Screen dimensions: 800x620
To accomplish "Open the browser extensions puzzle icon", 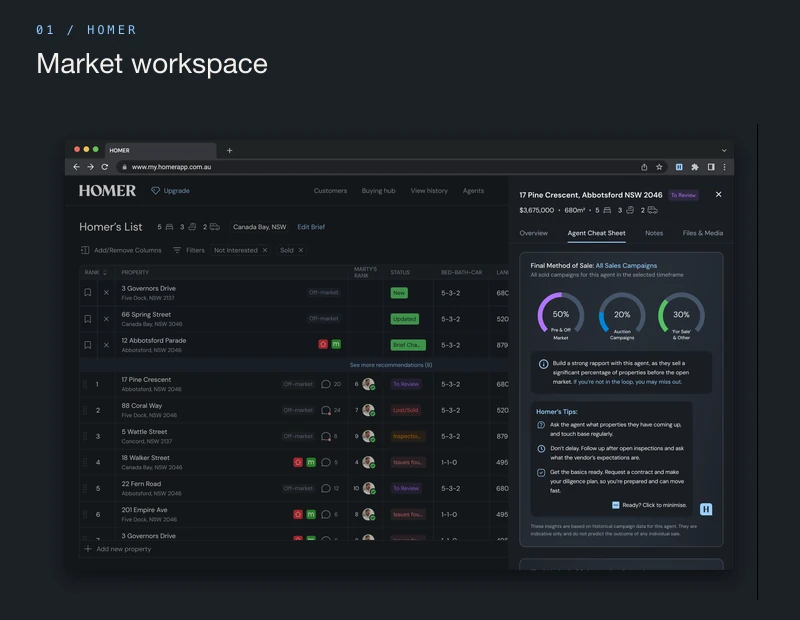I will pyautogui.click(x=695, y=167).
